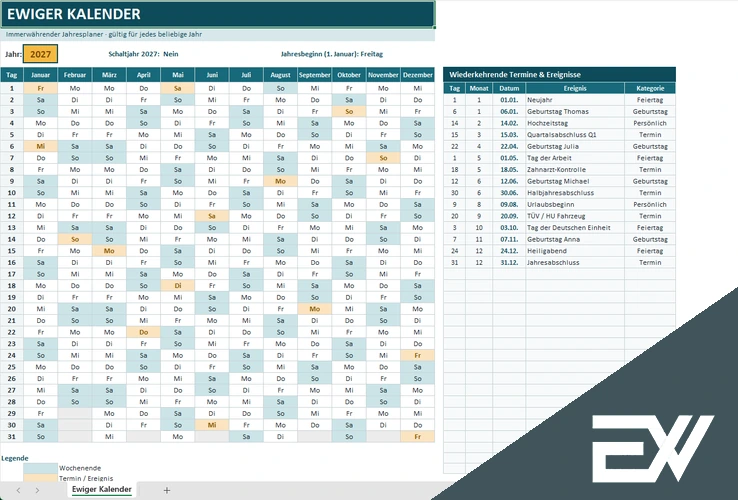Select the Halbjahresabschluss event cell
Screen dimensions: 738x500
point(575,193)
